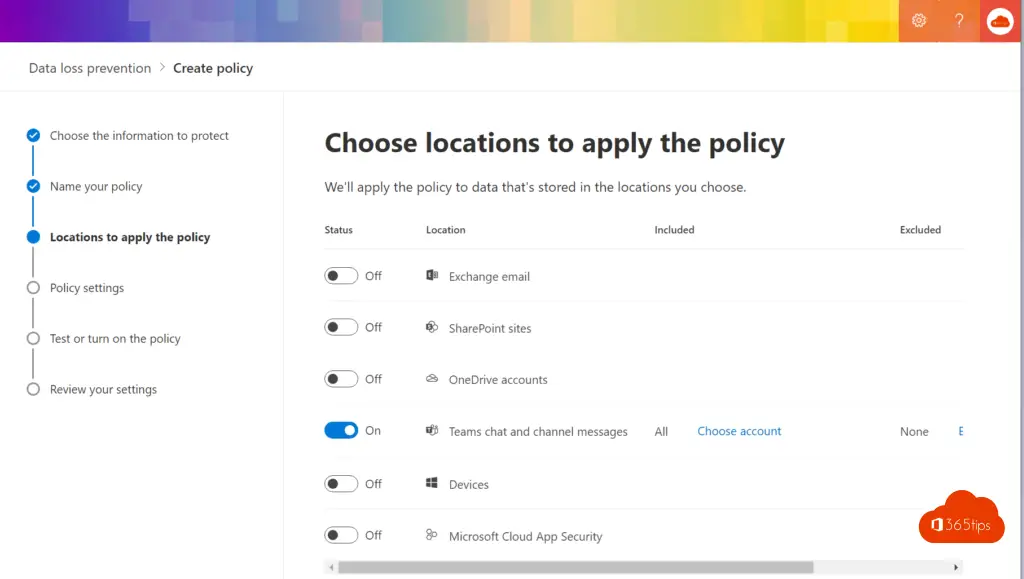Click the Devices Windows icon

coord(432,484)
